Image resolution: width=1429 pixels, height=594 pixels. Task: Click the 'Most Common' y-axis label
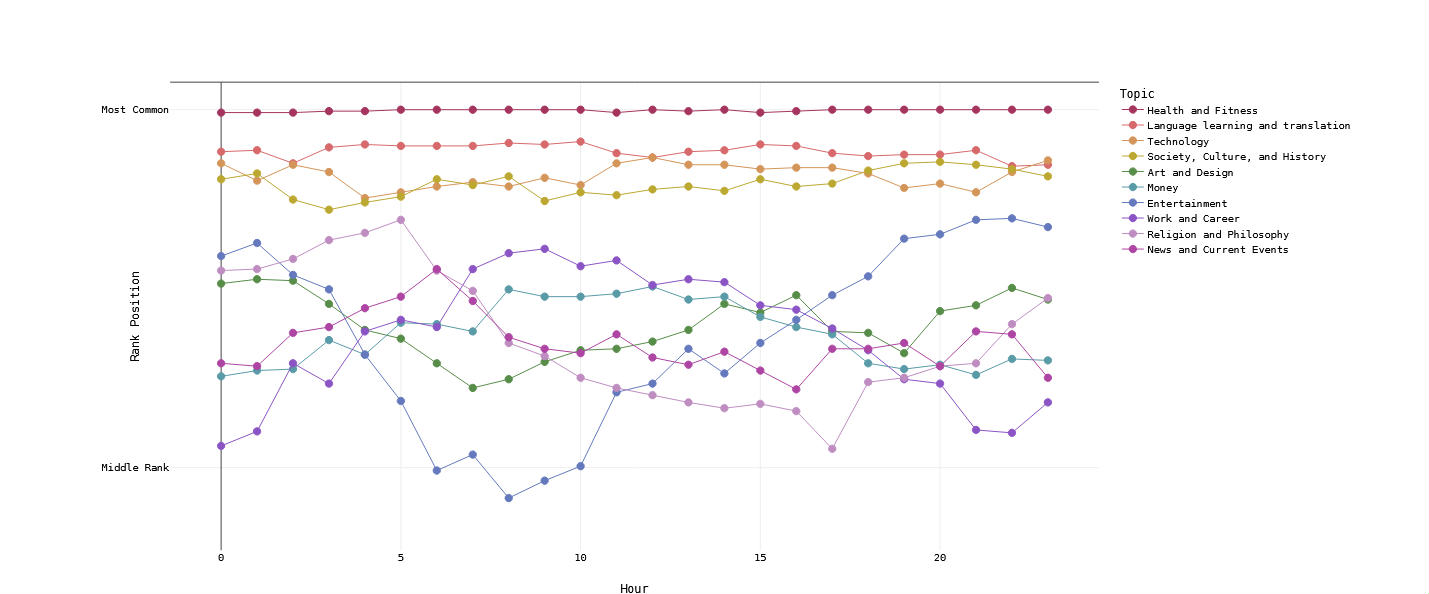point(135,110)
